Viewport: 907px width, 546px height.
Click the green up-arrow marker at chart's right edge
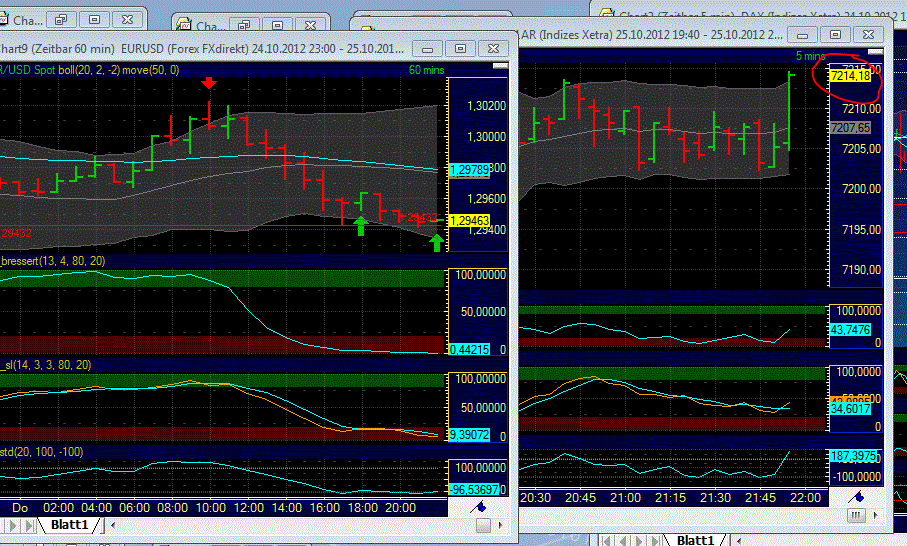(437, 243)
